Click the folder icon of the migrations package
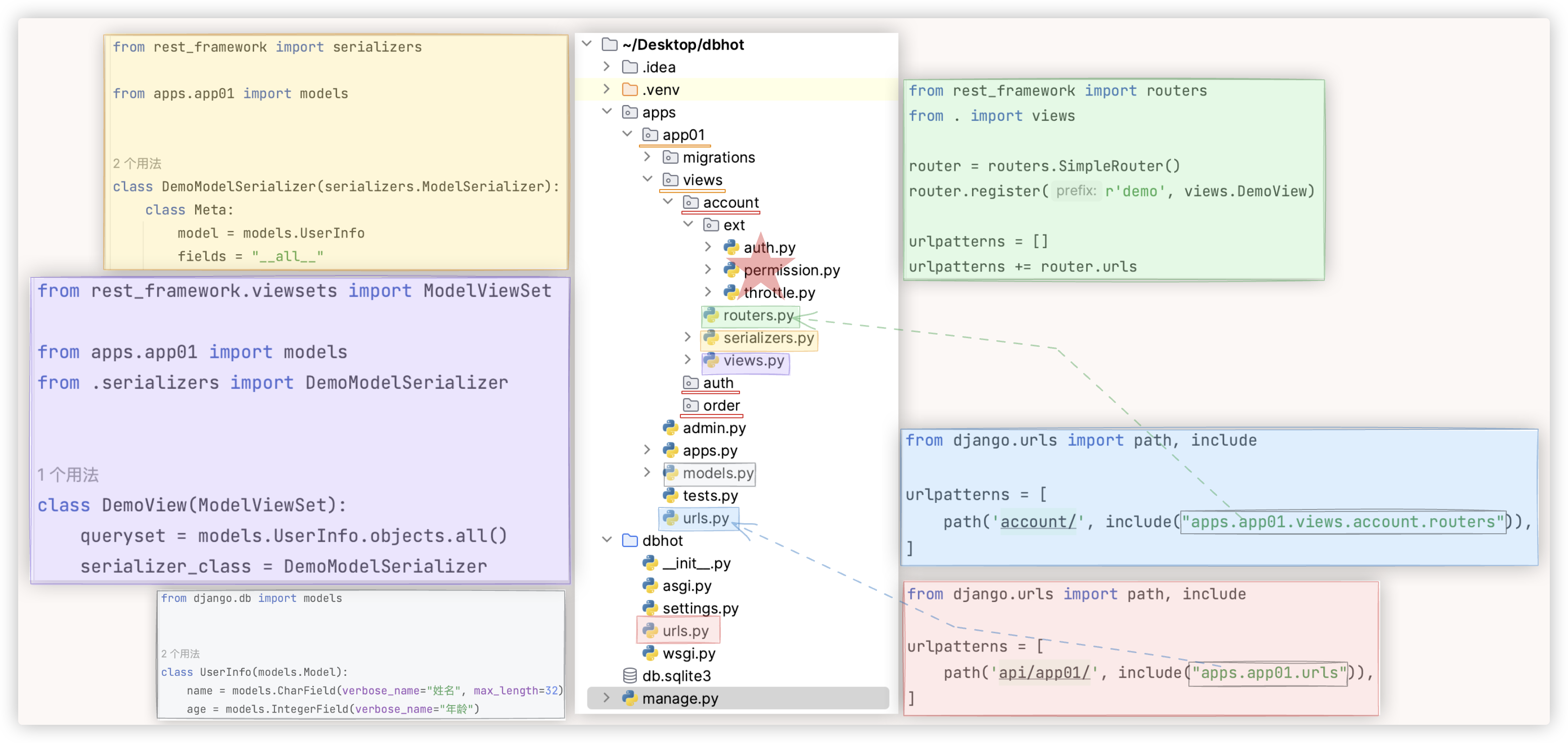This screenshot has width=1568, height=743. [670, 157]
